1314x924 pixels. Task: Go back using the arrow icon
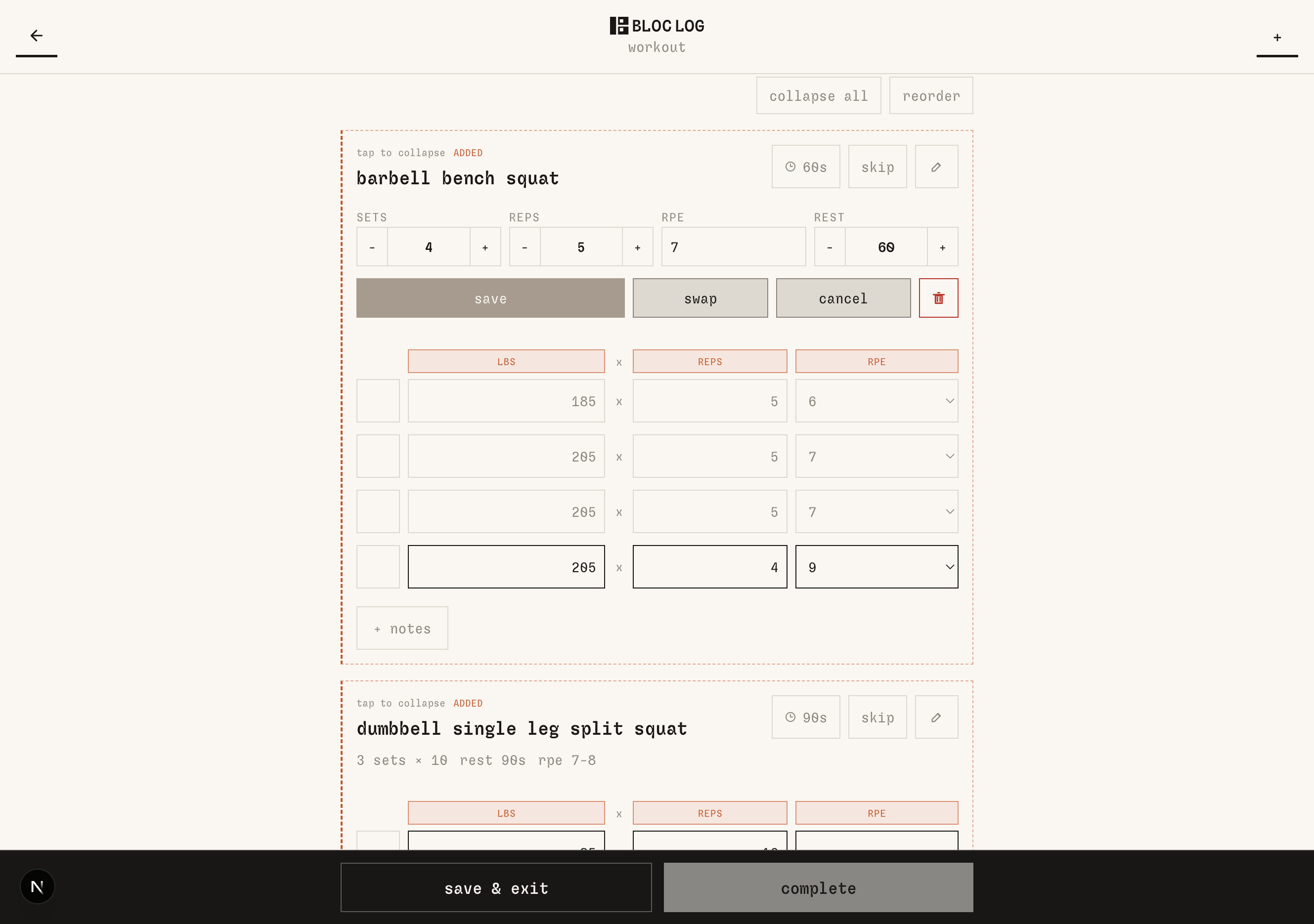(x=36, y=36)
